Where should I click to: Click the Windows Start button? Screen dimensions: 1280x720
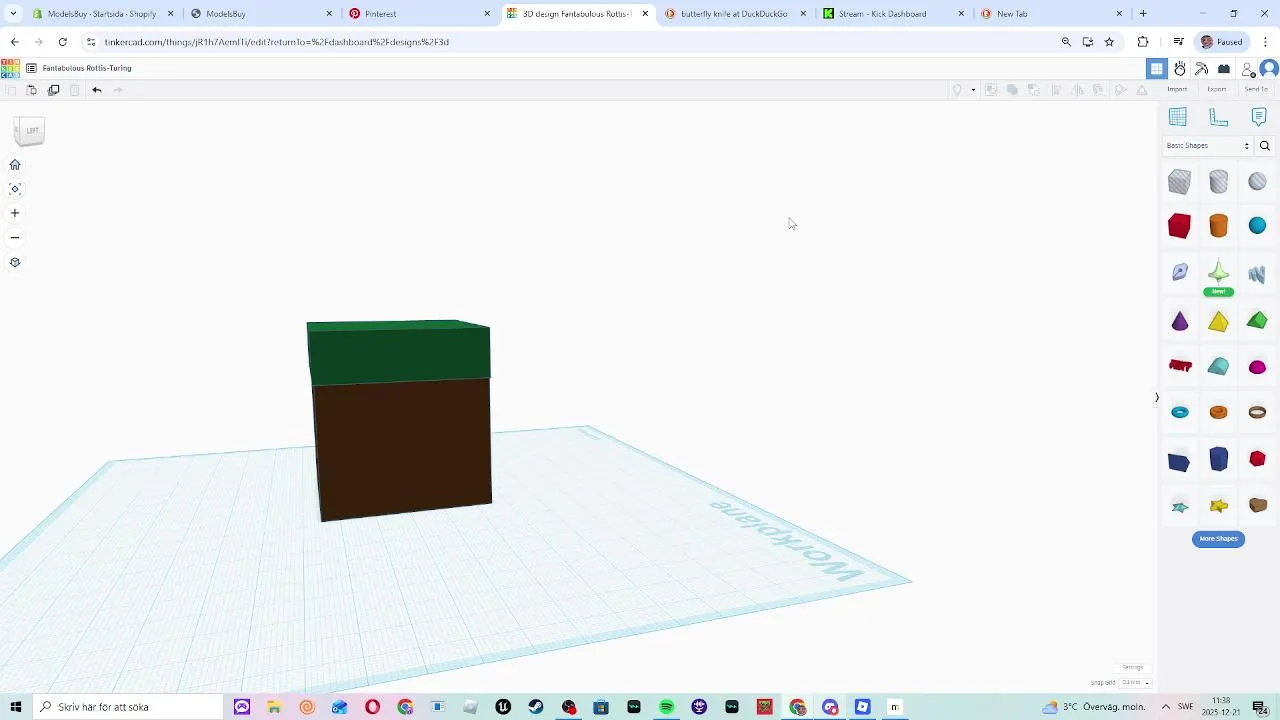15,707
